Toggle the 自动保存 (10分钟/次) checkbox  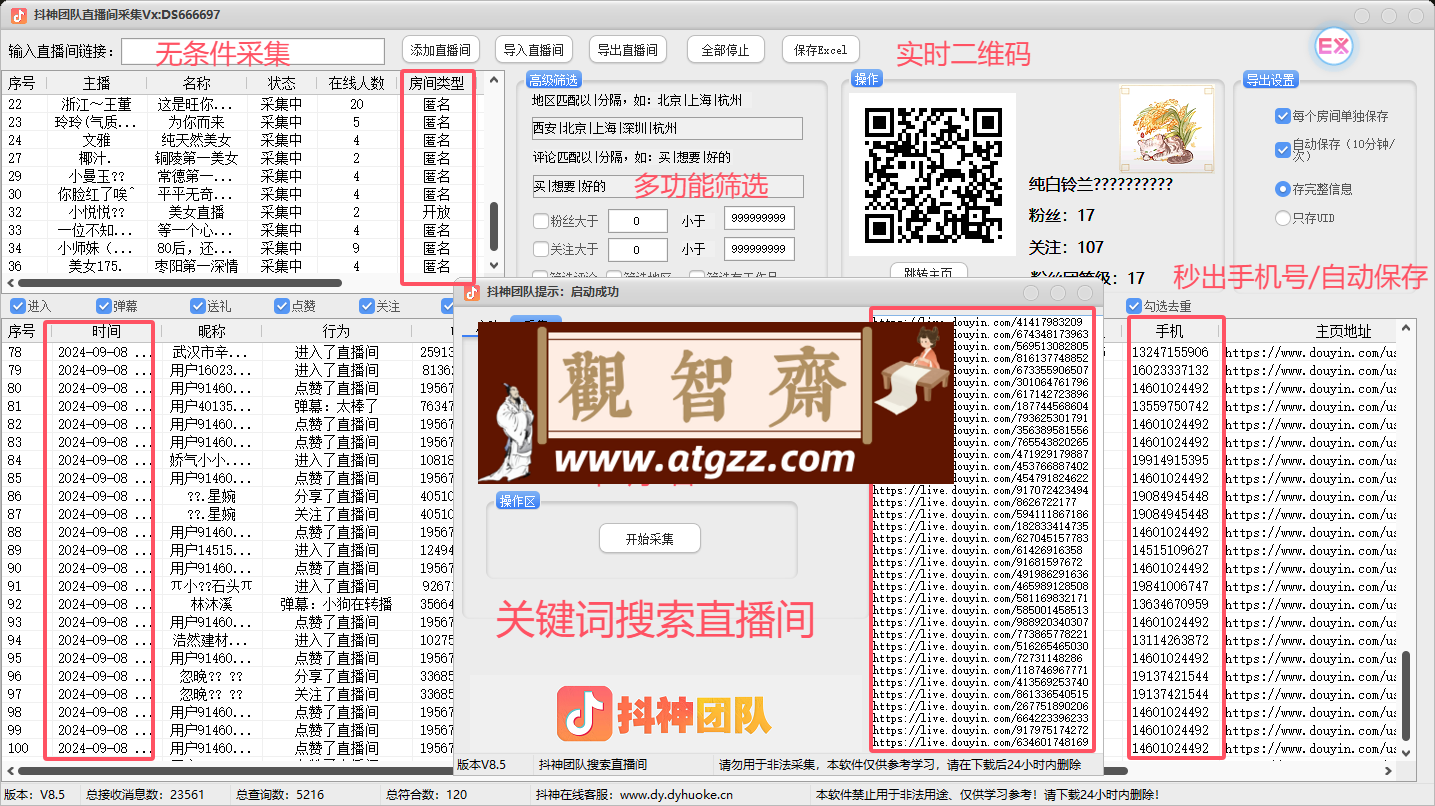[x=1283, y=149]
